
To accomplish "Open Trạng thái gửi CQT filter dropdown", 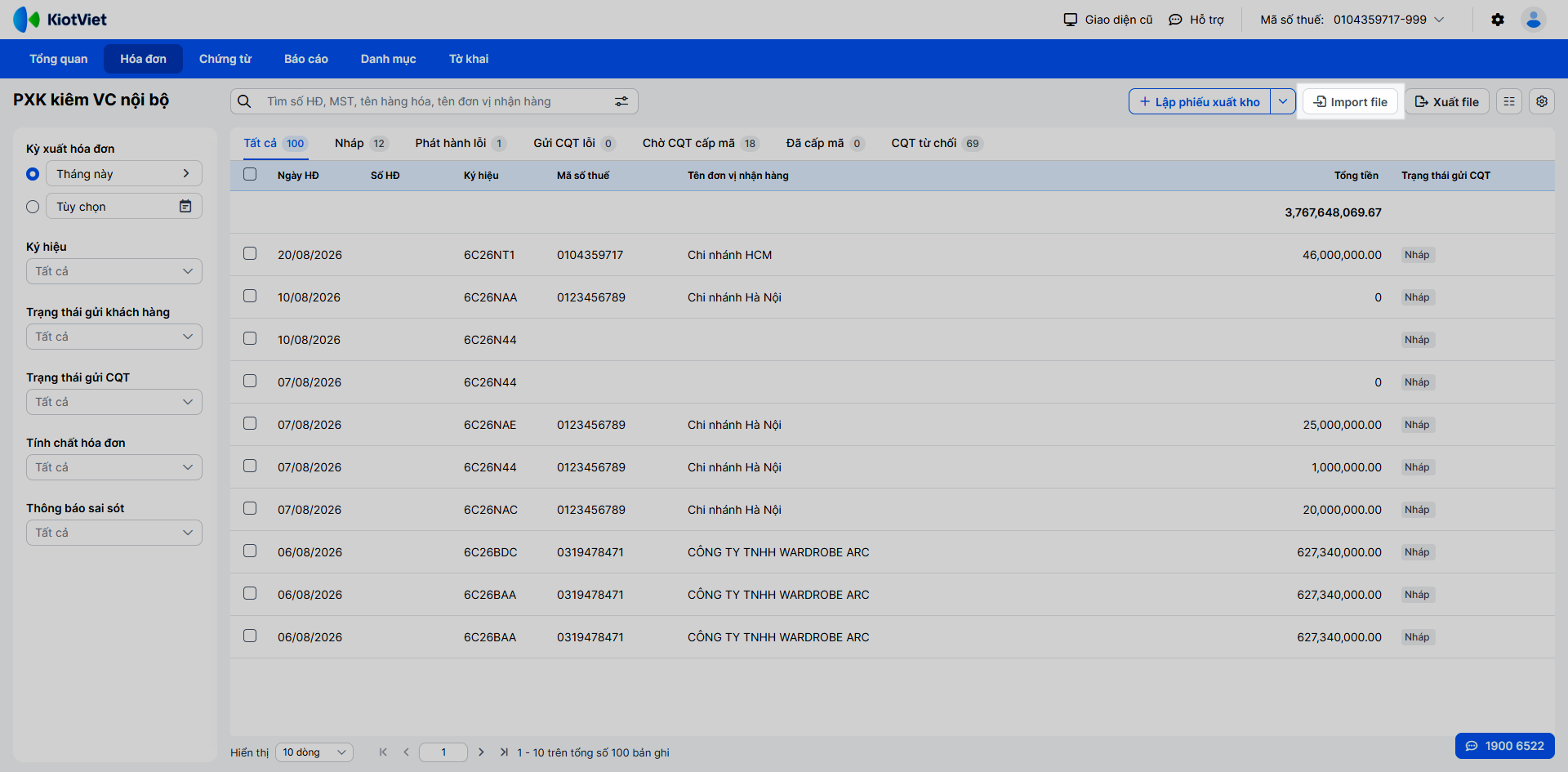I will click(x=114, y=402).
